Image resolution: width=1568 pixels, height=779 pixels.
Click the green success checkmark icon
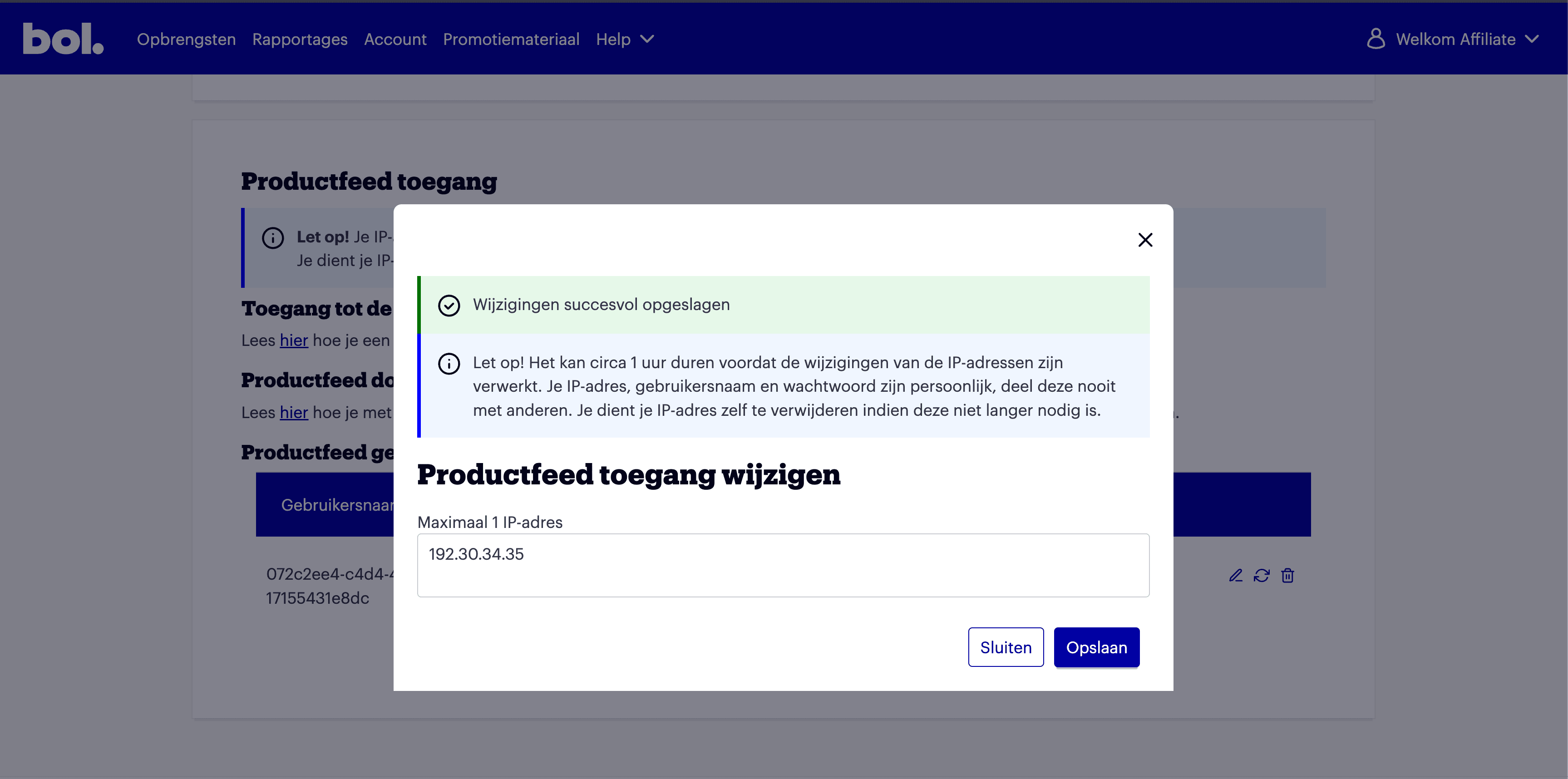(x=449, y=306)
